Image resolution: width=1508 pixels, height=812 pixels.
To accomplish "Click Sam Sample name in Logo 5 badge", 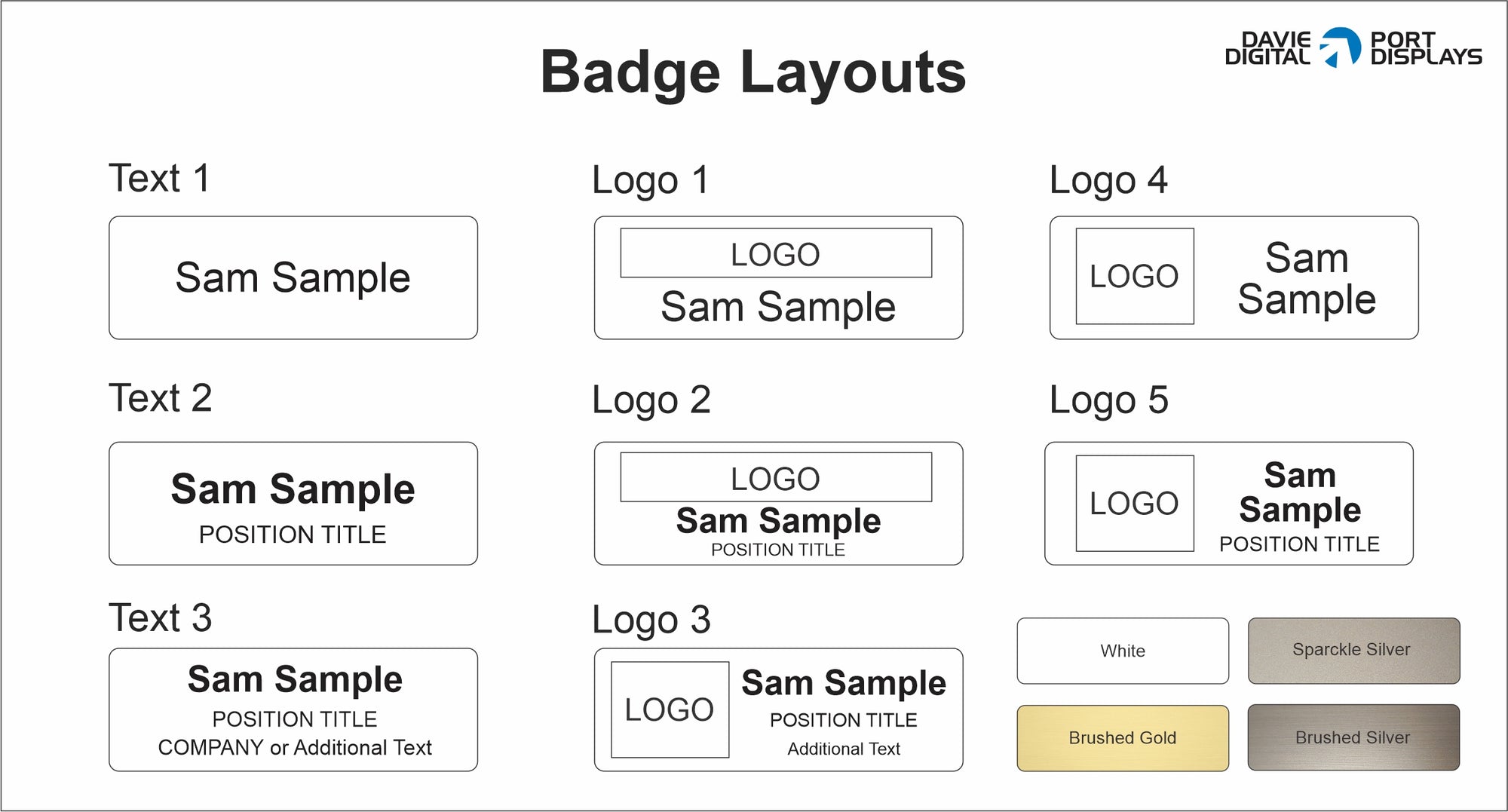I will click(x=1300, y=492).
